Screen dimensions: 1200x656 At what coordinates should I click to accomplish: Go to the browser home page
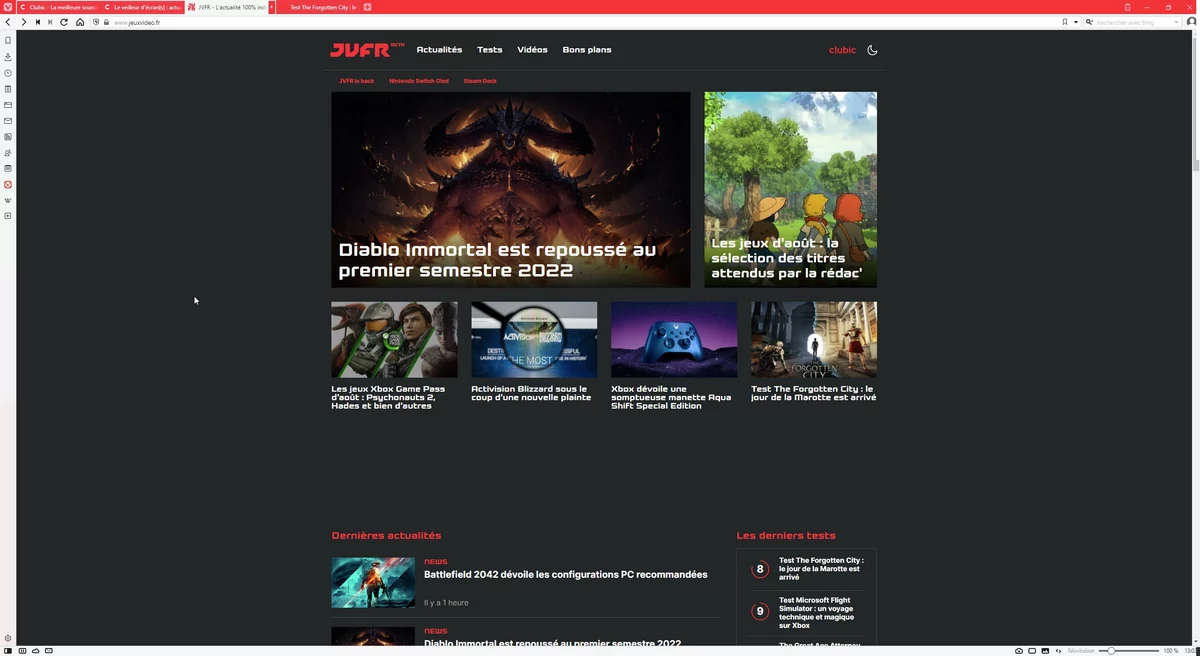click(80, 22)
